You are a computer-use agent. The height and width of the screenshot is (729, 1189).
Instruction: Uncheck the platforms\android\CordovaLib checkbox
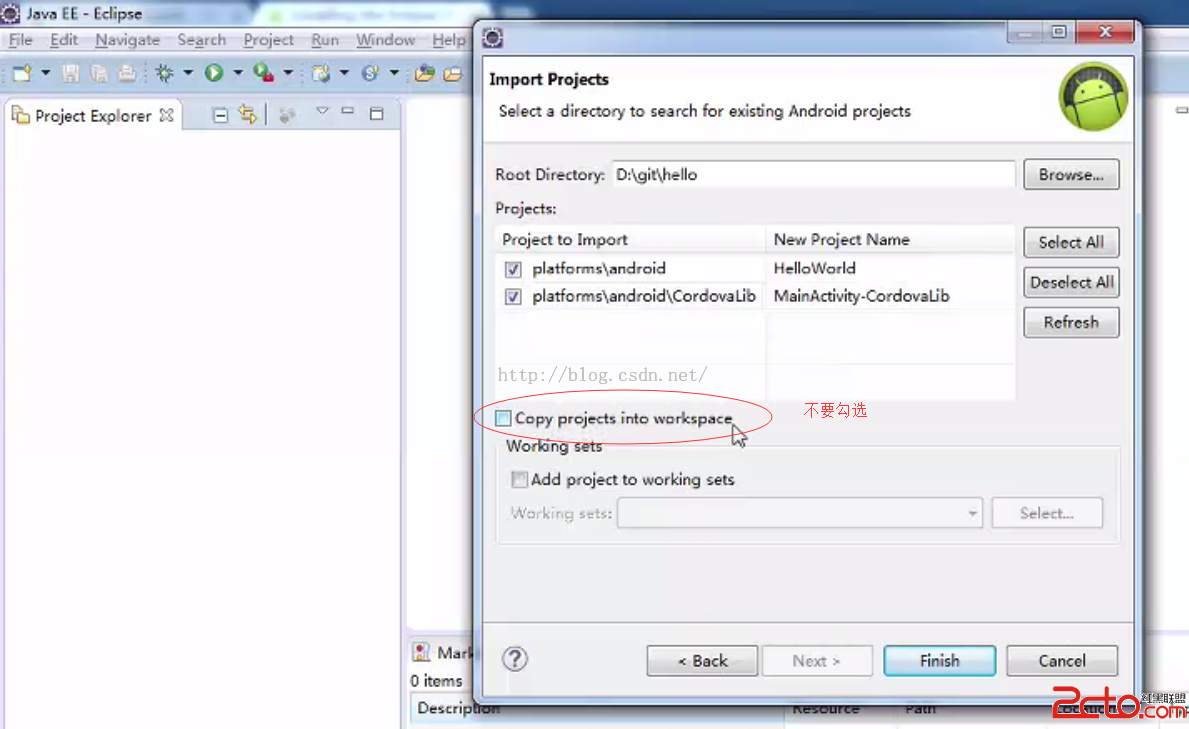coord(513,296)
